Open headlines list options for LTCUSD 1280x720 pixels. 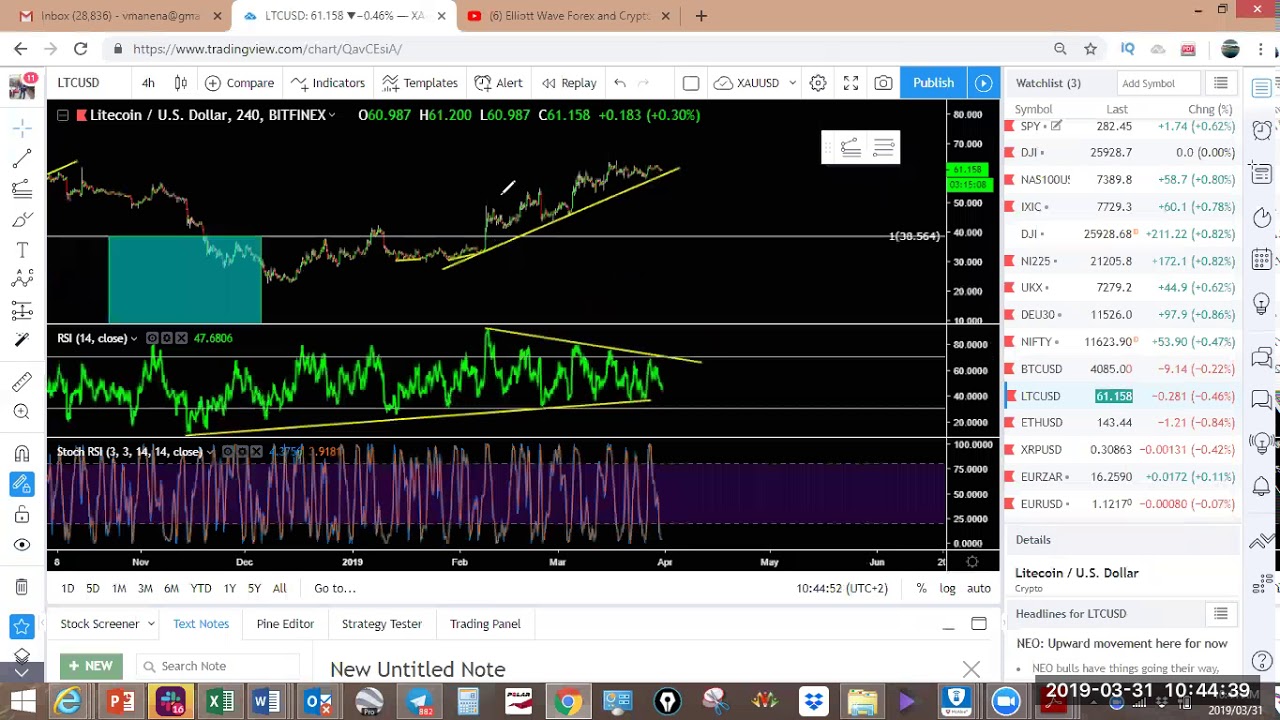[1221, 614]
